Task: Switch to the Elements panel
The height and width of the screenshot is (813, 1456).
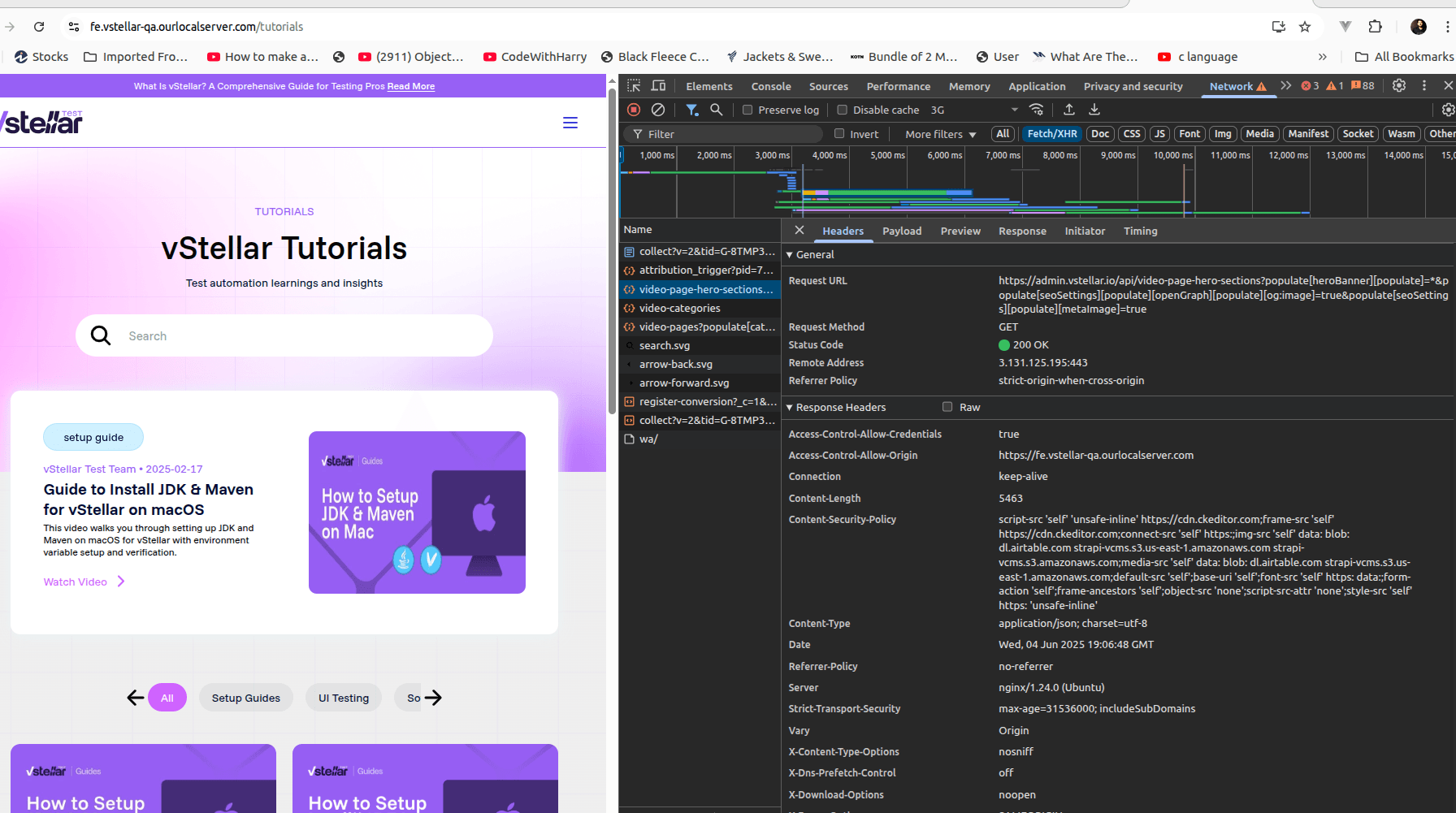Action: point(708,86)
